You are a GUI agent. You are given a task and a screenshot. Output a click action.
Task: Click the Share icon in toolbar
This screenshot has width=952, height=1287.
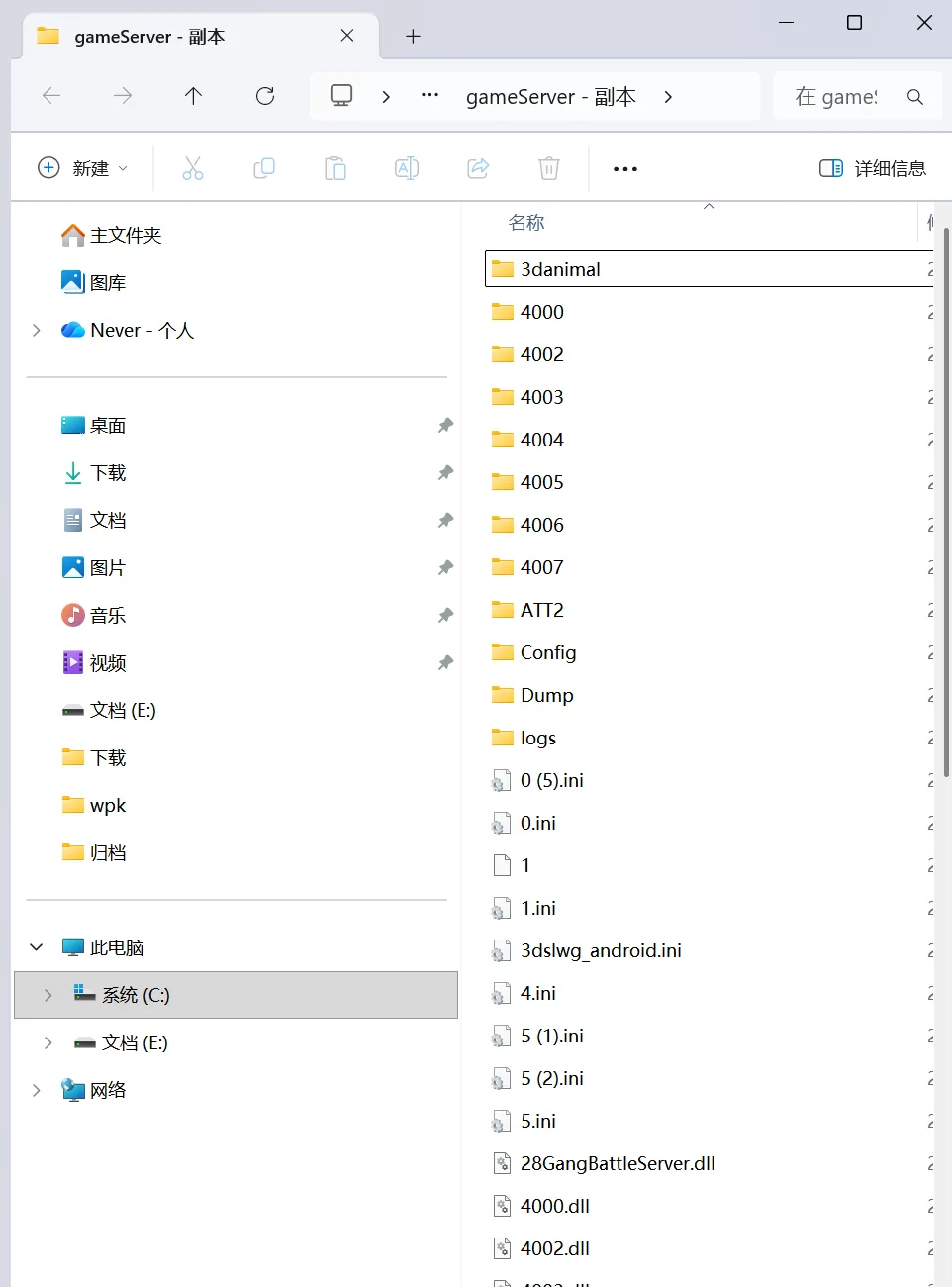(478, 168)
